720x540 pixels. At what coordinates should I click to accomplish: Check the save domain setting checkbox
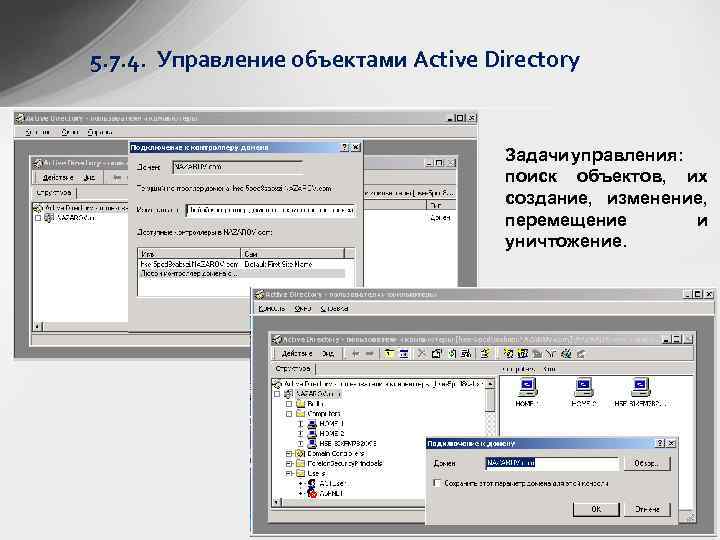[437, 483]
